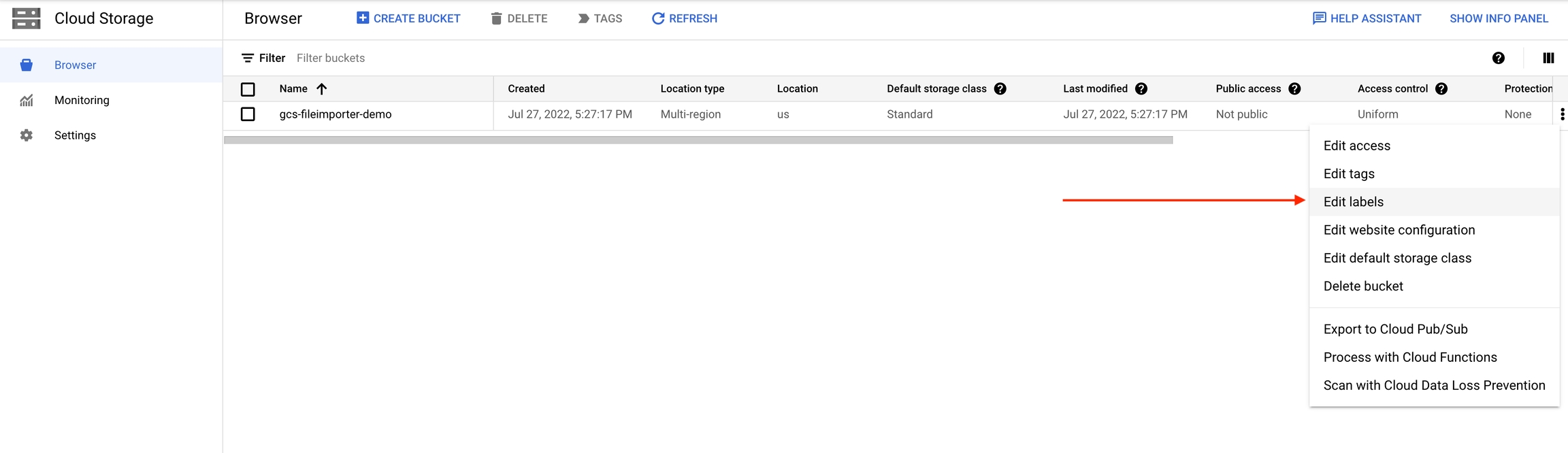Click the CREATE BUCKET button

tap(408, 18)
